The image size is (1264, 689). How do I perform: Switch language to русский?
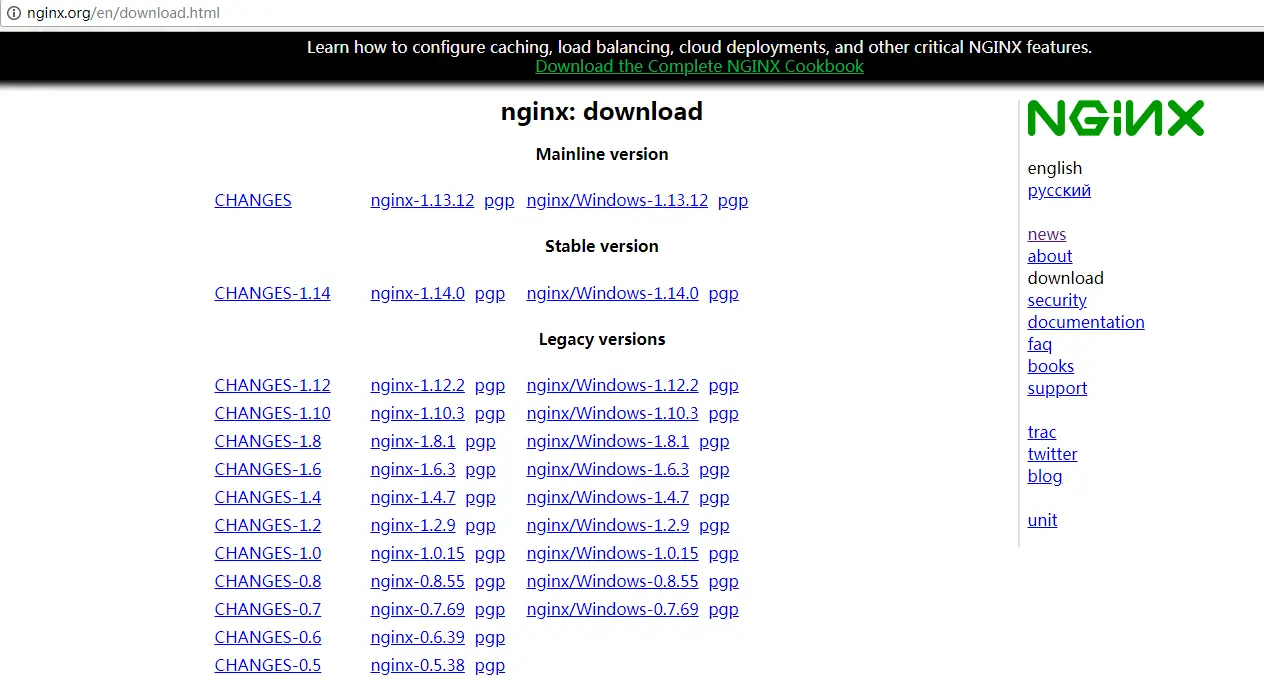[x=1059, y=190]
